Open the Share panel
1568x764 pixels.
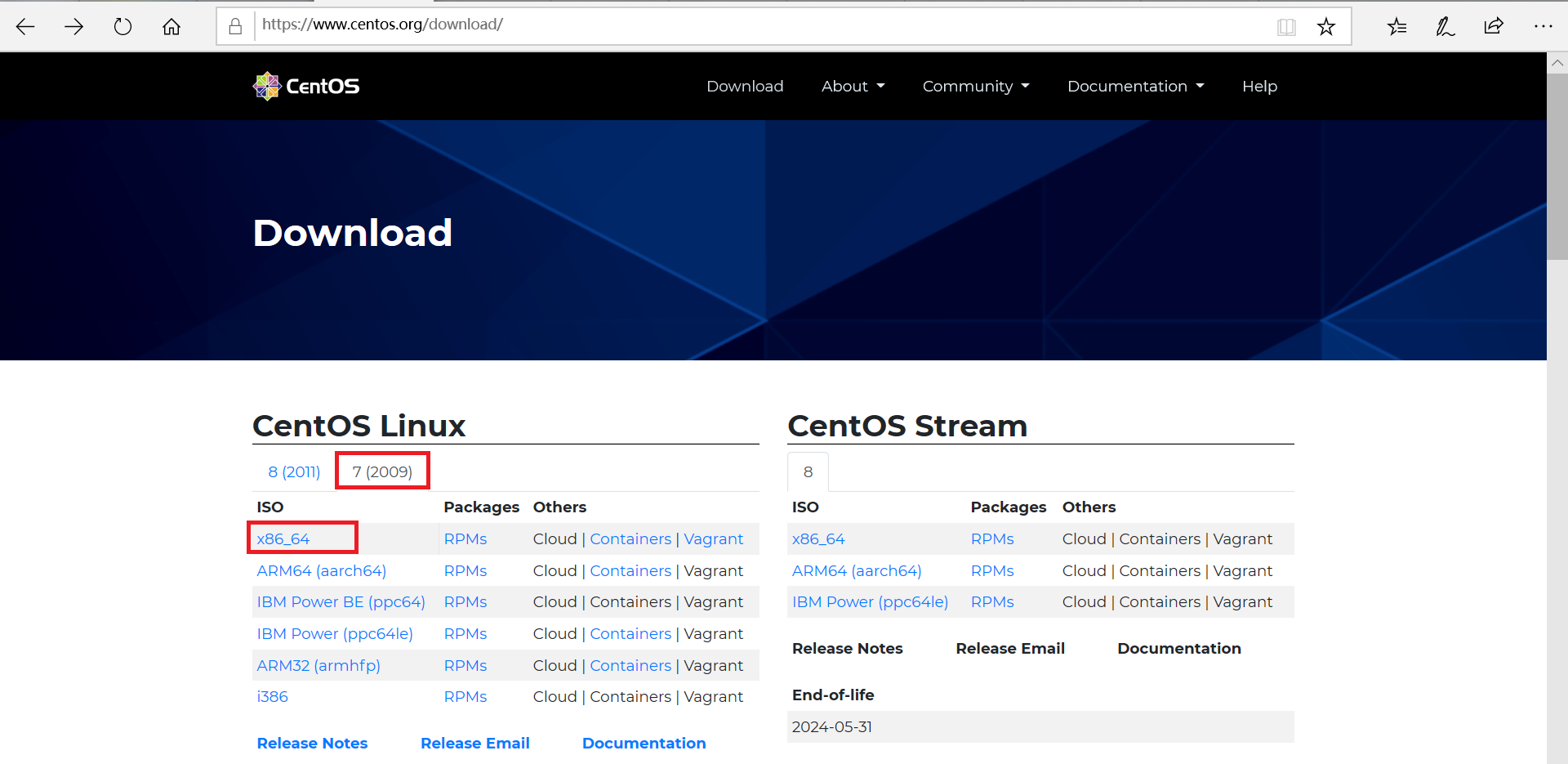coord(1493,25)
